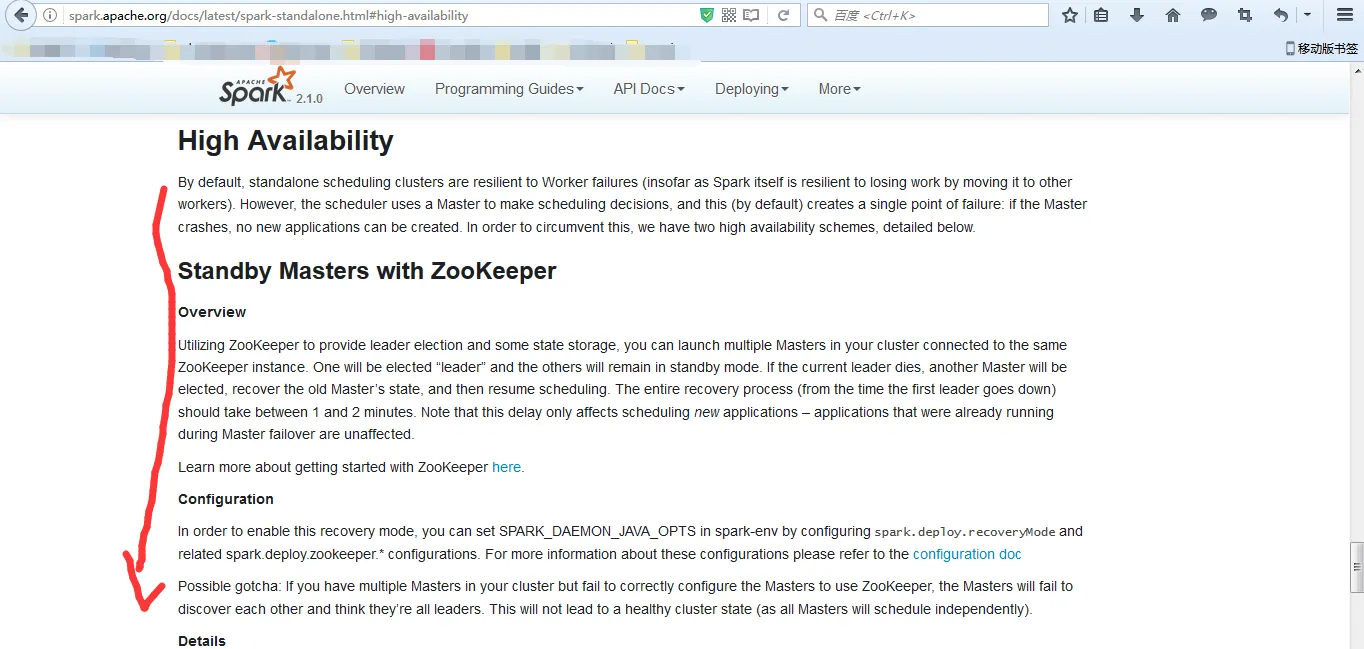Image resolution: width=1364 pixels, height=649 pixels.
Task: Click the Apache Spark logo
Action: pyautogui.click(x=258, y=86)
